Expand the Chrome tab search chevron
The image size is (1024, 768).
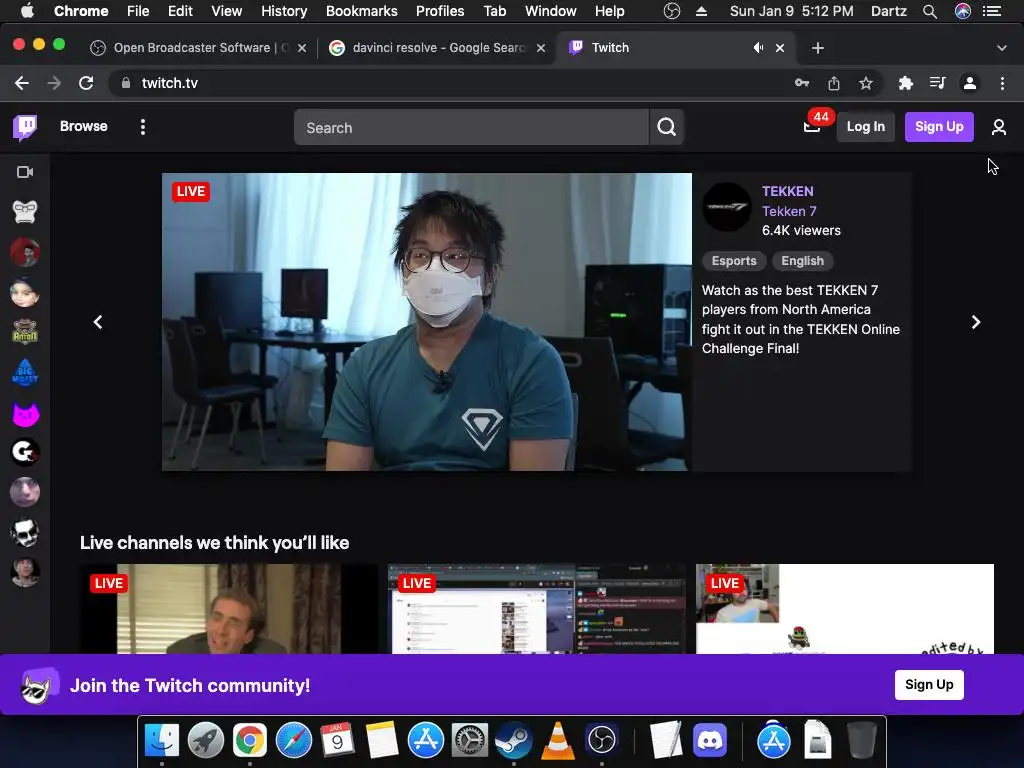[1001, 48]
